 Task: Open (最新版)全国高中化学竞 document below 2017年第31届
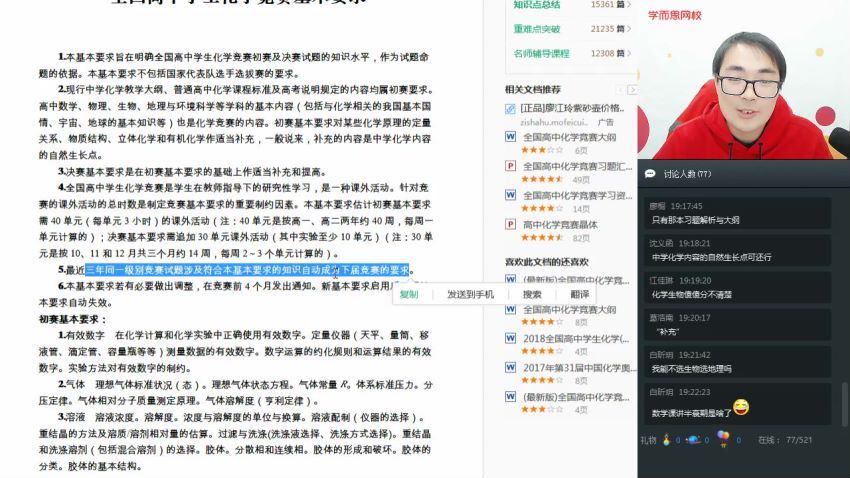[576, 397]
